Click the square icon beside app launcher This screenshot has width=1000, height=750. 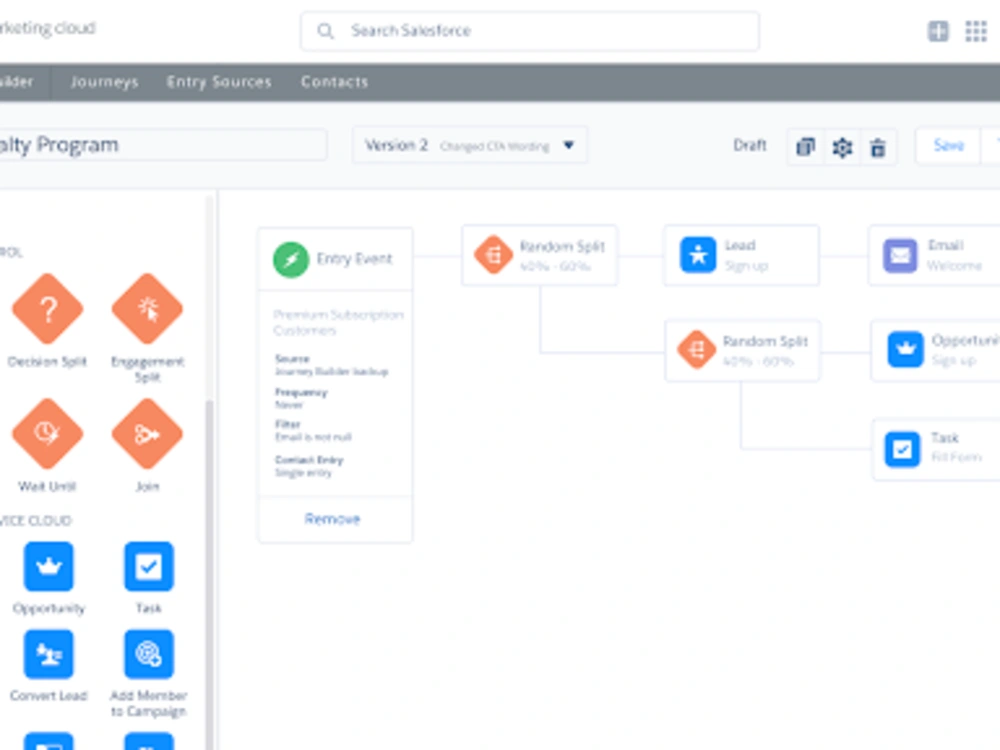pyautogui.click(x=938, y=31)
